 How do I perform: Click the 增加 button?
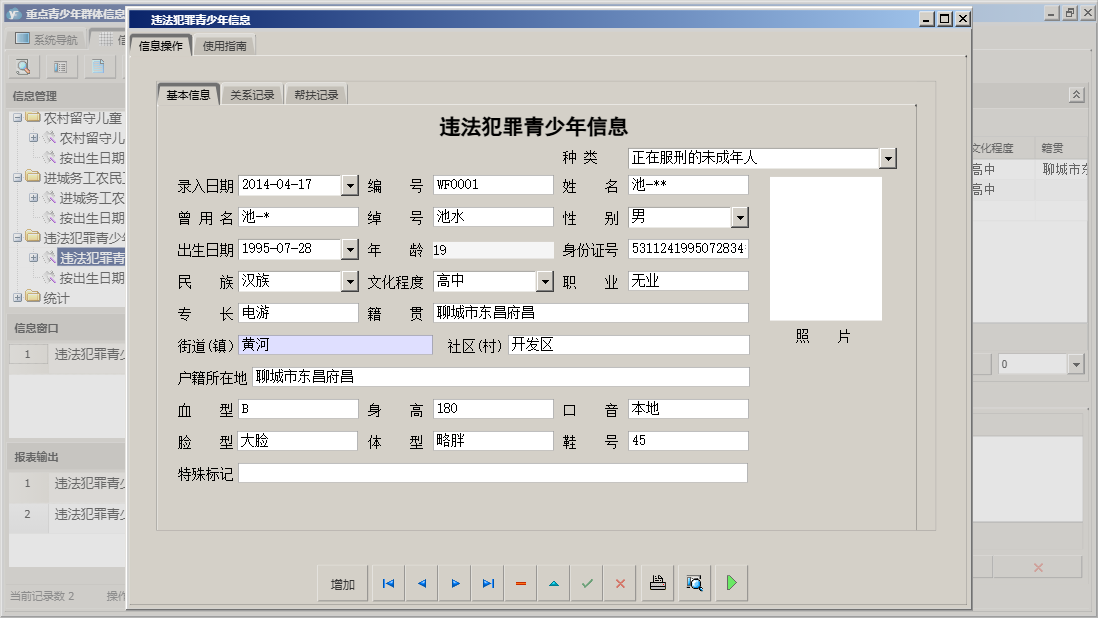pyautogui.click(x=343, y=584)
